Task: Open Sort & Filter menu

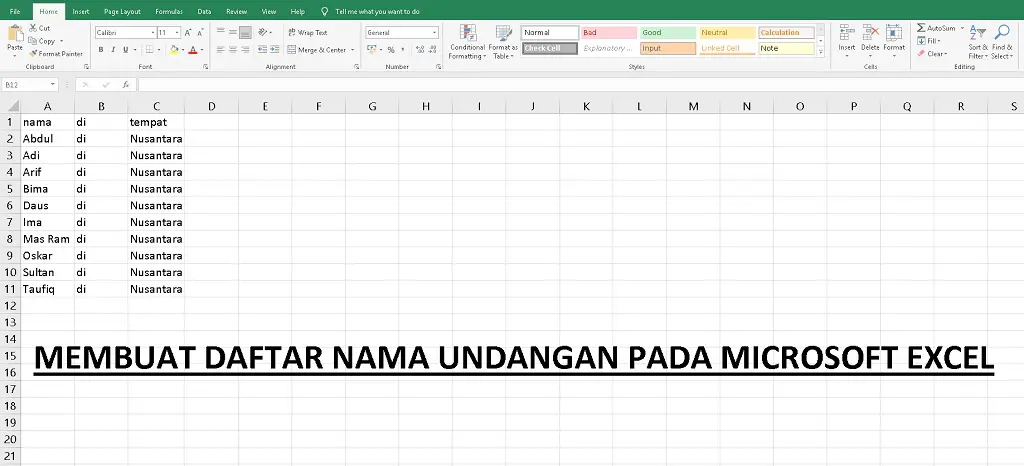Action: [x=978, y=42]
